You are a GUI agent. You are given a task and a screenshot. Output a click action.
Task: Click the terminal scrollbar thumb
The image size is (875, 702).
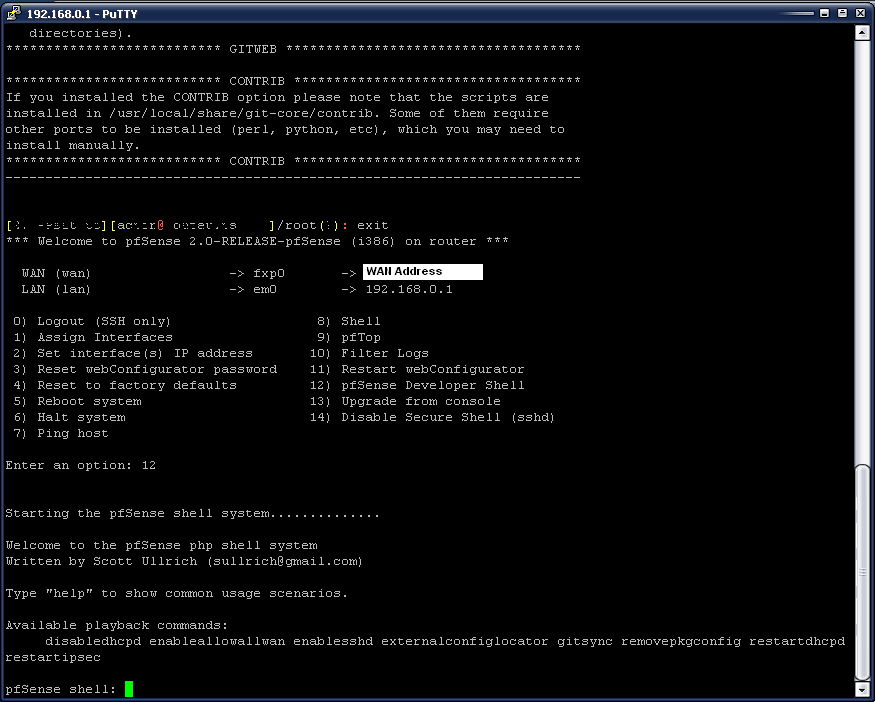[x=862, y=572]
